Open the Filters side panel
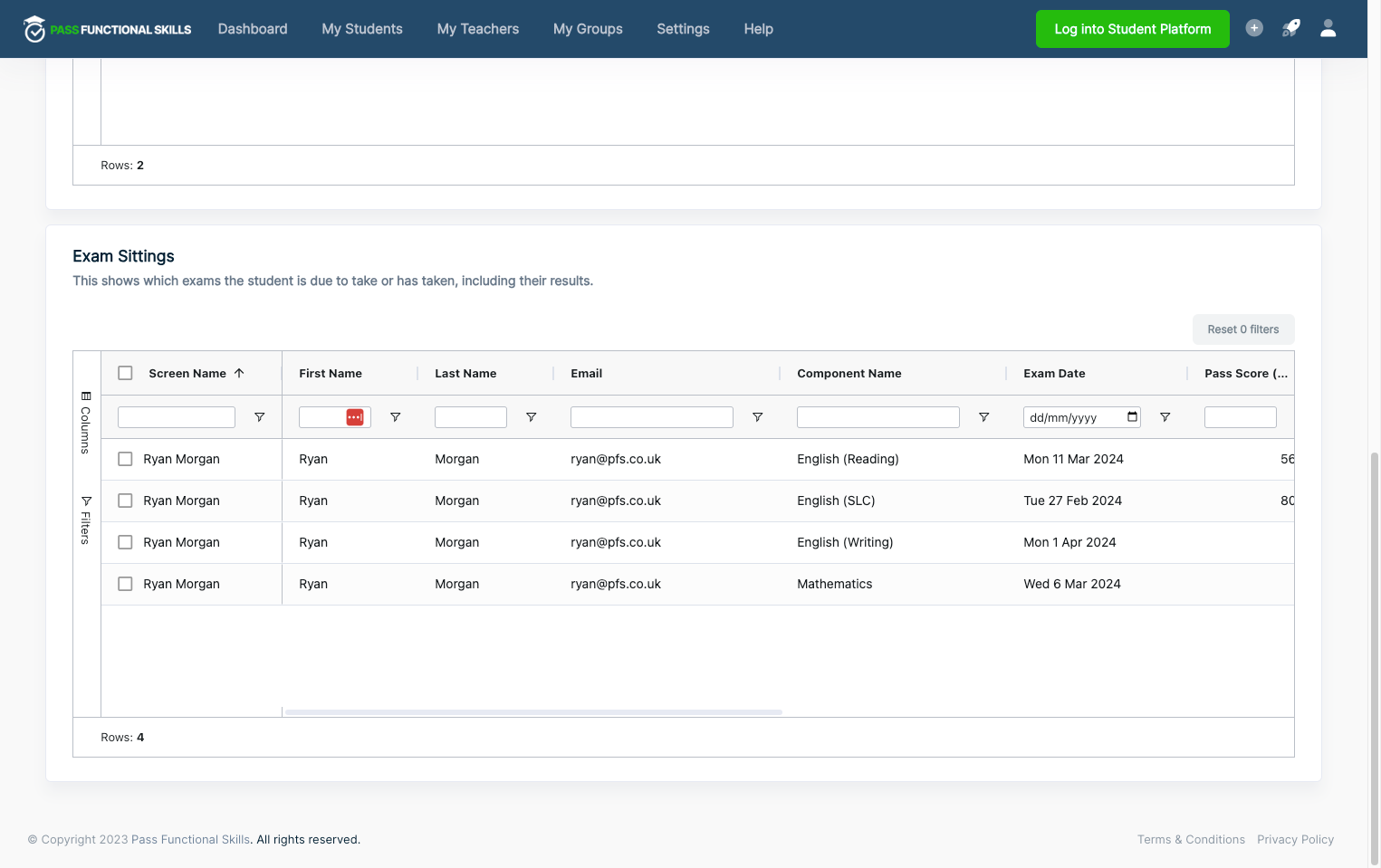 86,520
